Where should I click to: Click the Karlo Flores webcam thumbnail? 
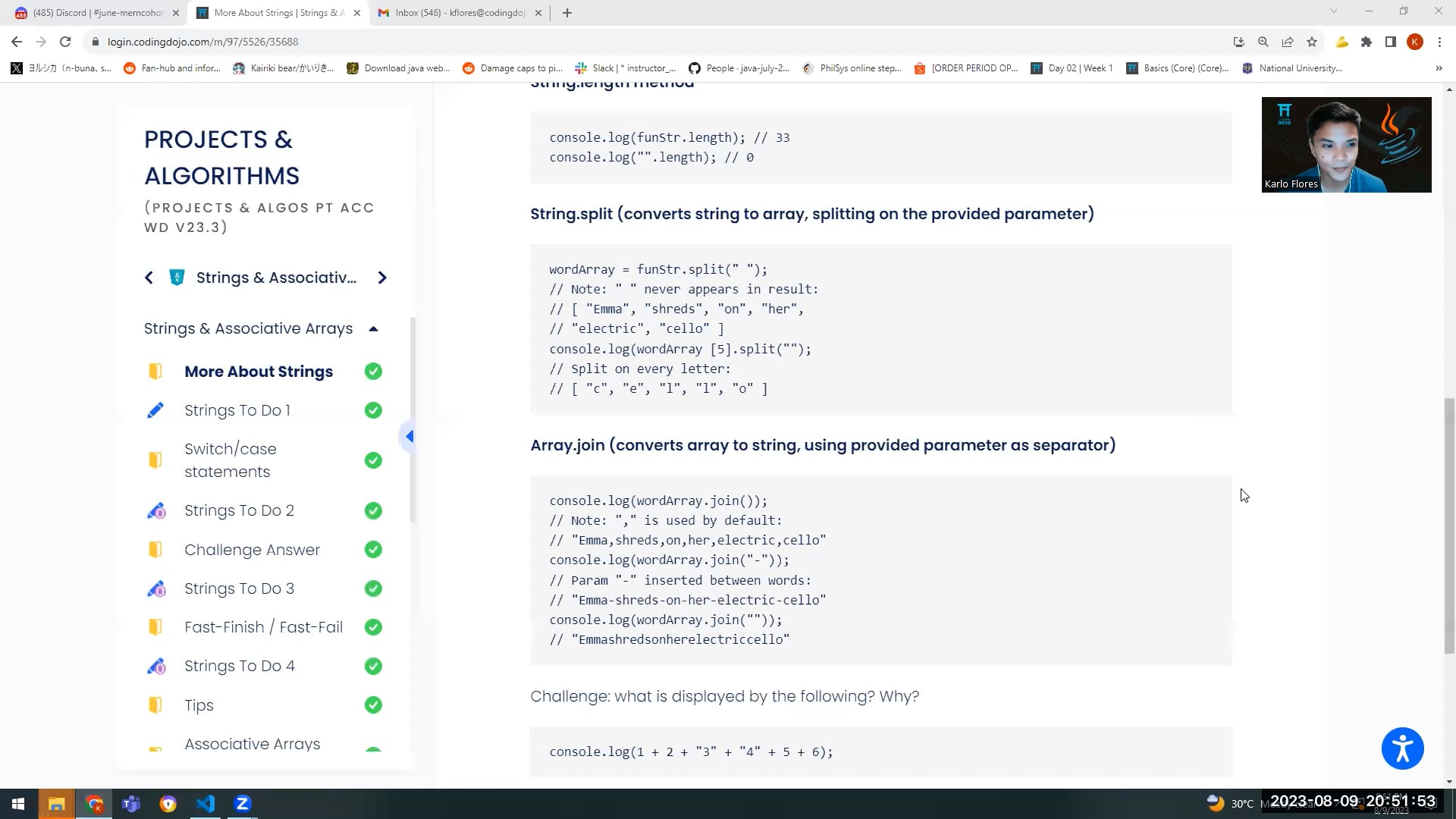pos(1346,144)
